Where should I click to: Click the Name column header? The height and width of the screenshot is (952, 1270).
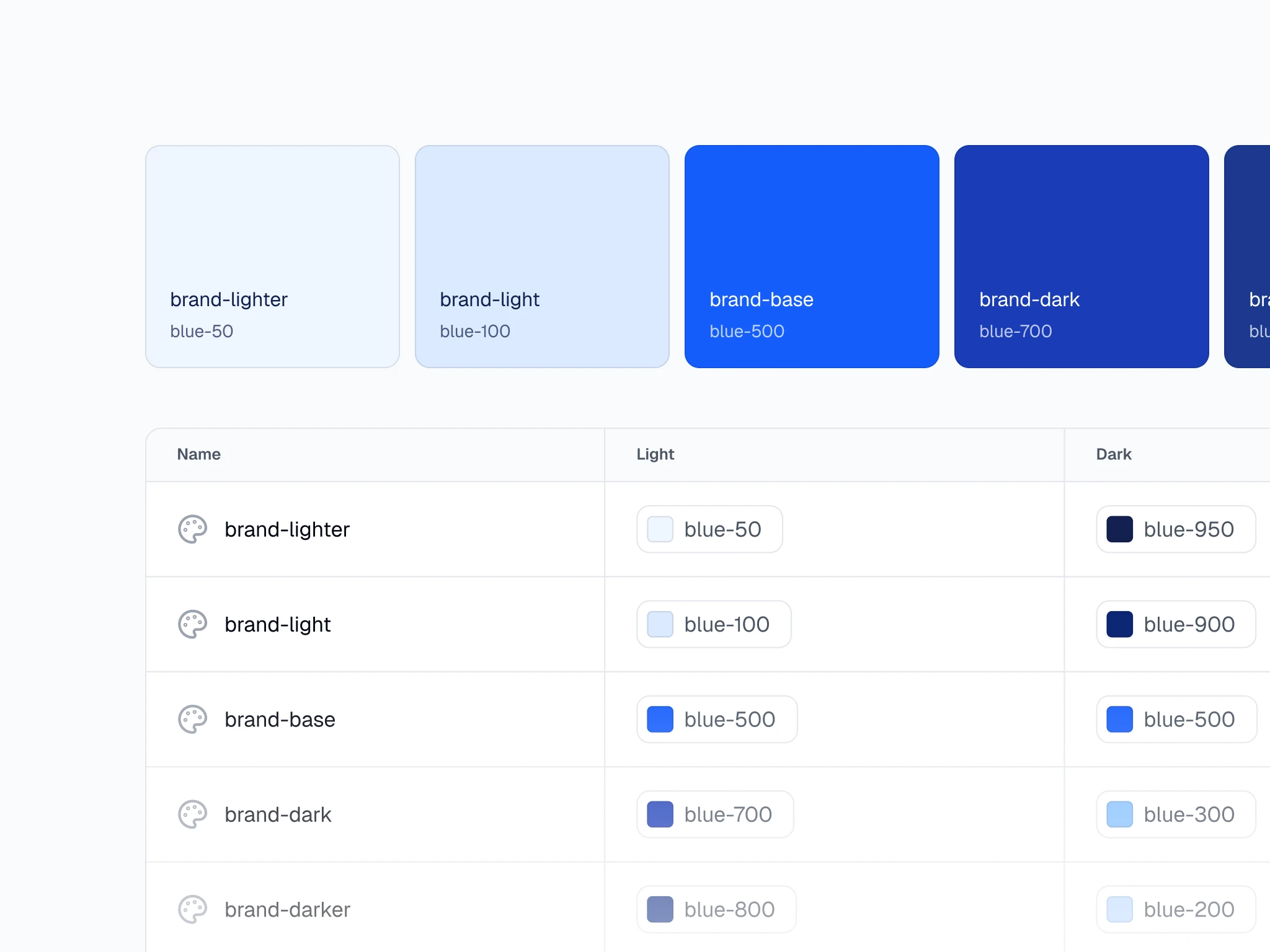pos(198,454)
